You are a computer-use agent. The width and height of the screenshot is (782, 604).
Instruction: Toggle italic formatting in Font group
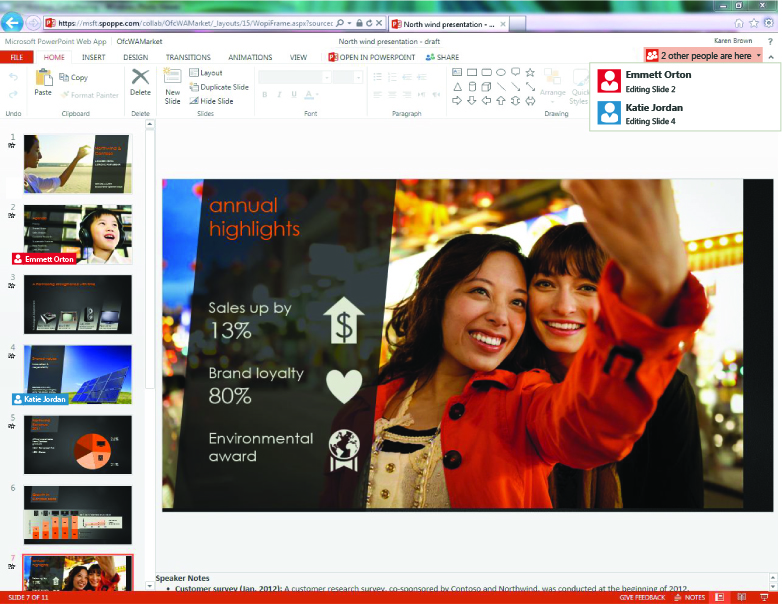(x=280, y=95)
